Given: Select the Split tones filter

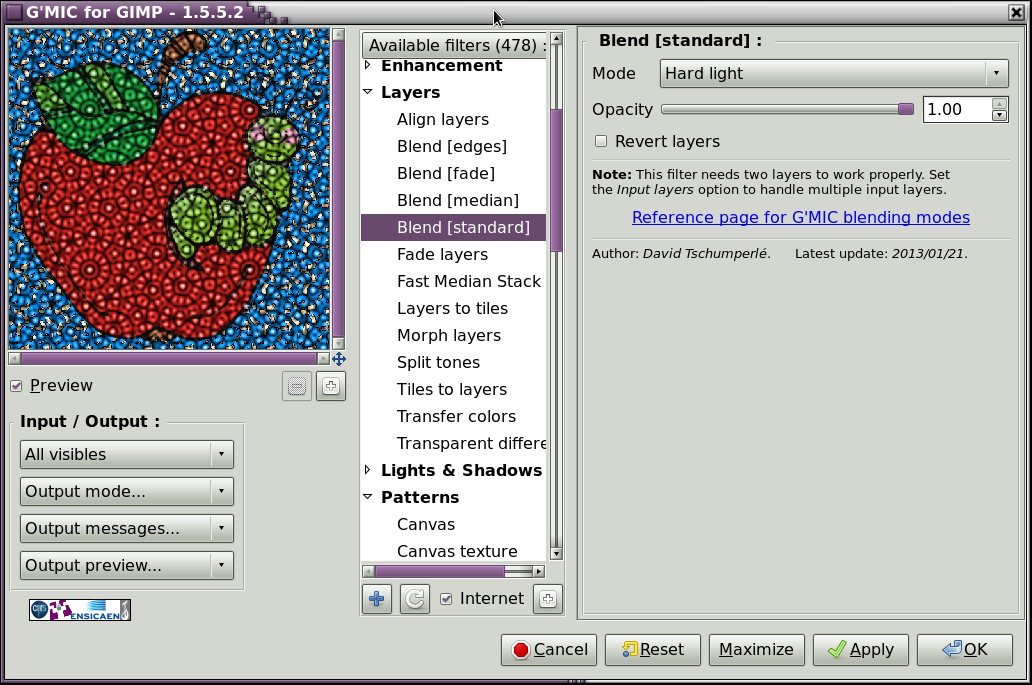Looking at the screenshot, I should coord(453,362).
